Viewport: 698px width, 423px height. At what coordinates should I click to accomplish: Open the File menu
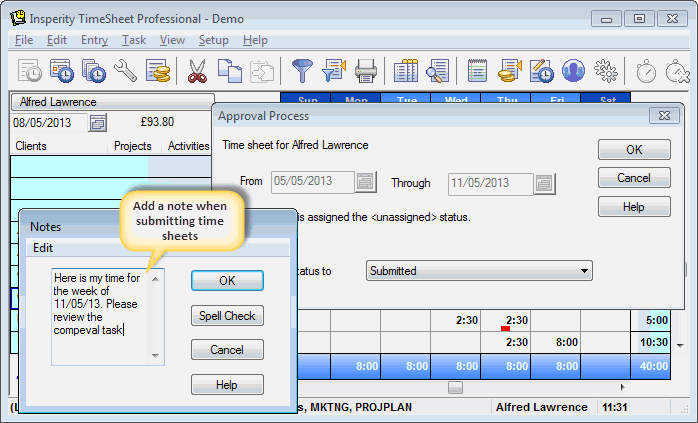(x=24, y=40)
